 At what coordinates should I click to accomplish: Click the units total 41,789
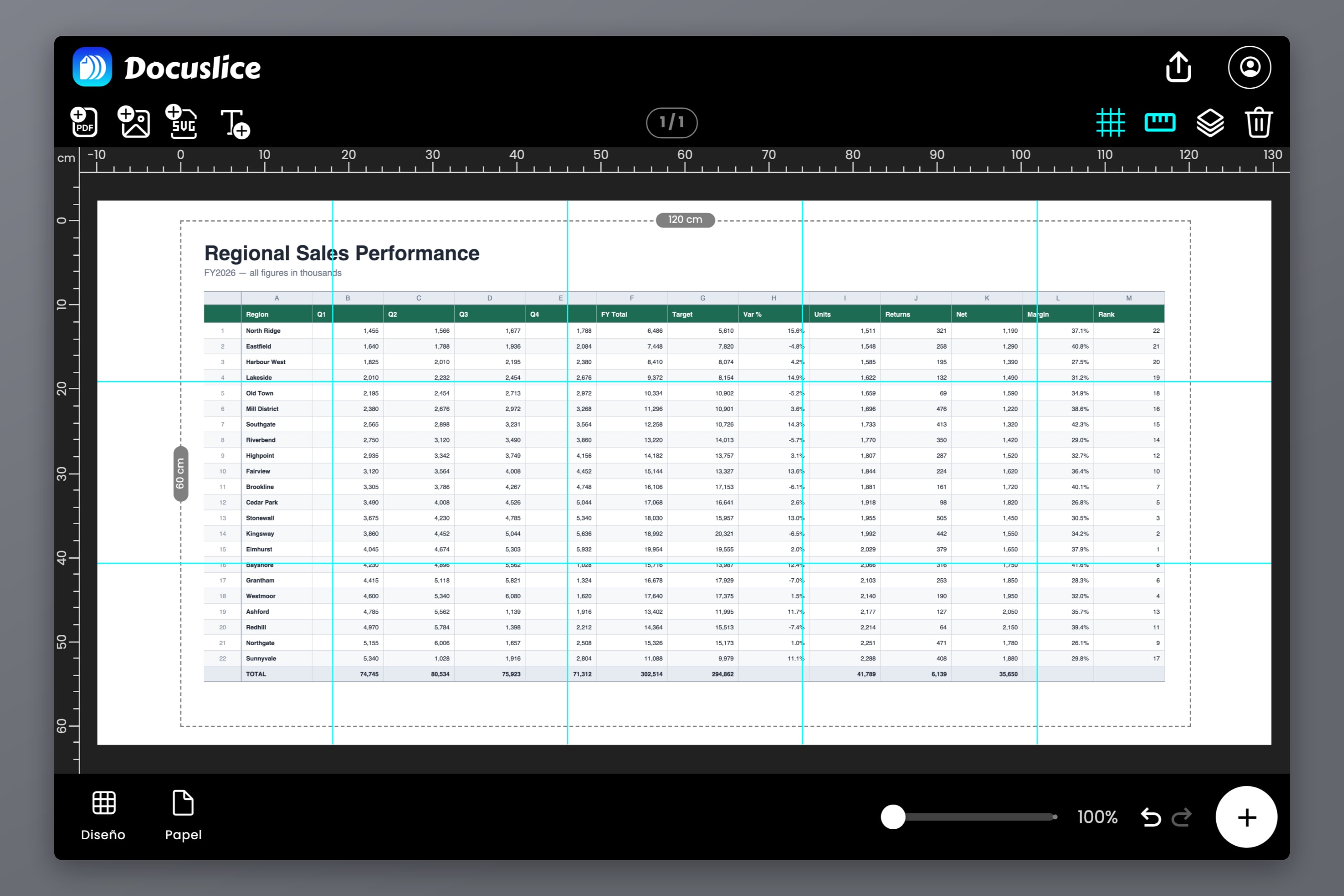click(866, 674)
